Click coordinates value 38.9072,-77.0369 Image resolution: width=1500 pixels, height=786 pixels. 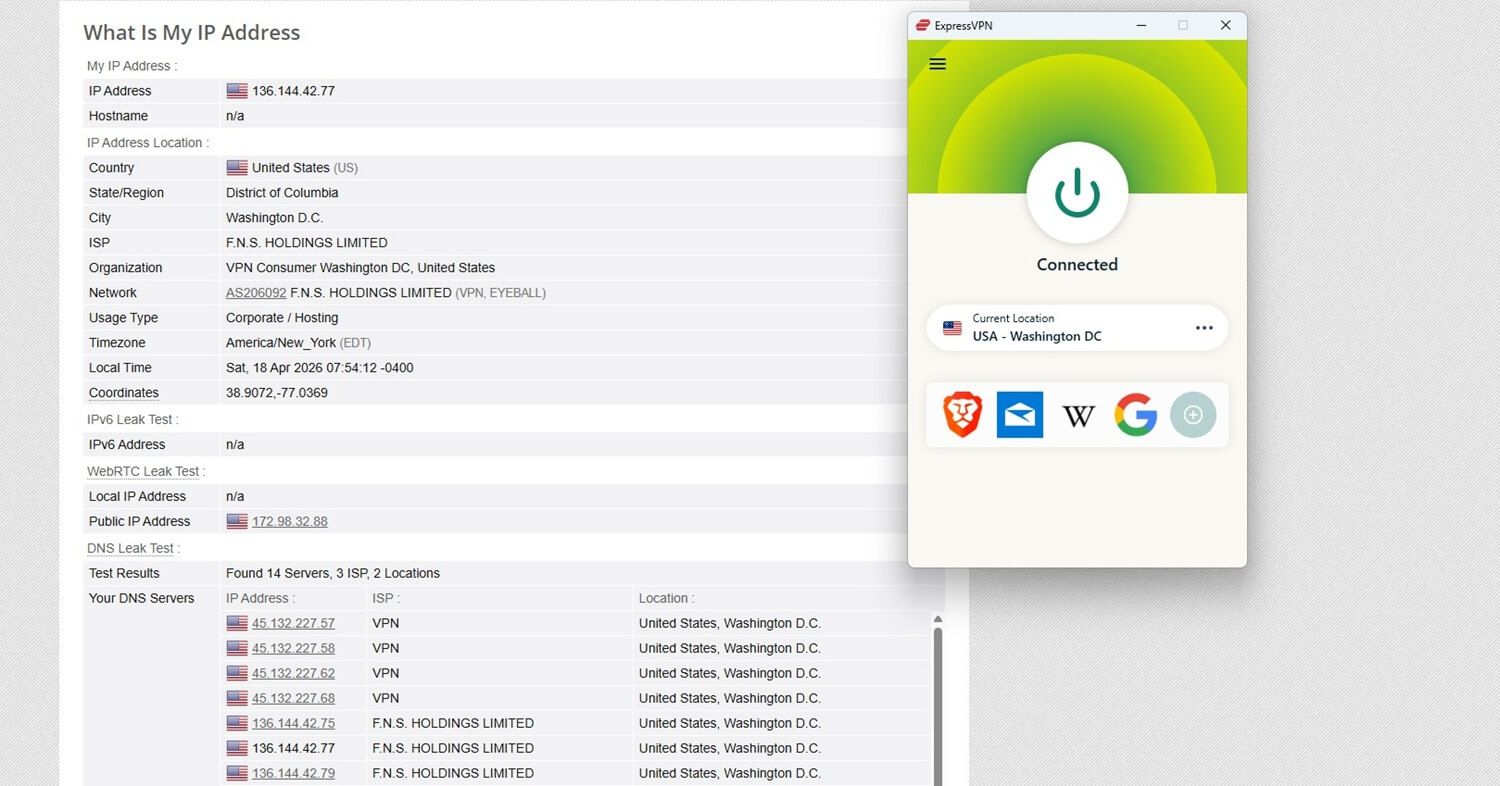point(277,393)
